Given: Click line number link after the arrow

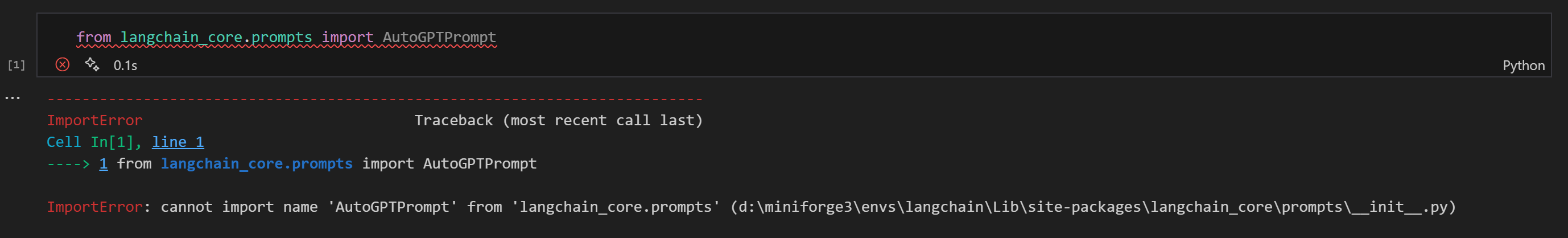Looking at the screenshot, I should [104, 164].
